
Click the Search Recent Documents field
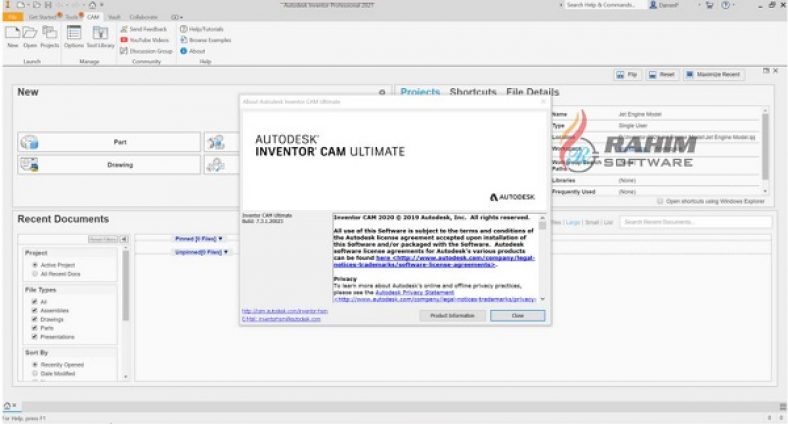(x=696, y=222)
